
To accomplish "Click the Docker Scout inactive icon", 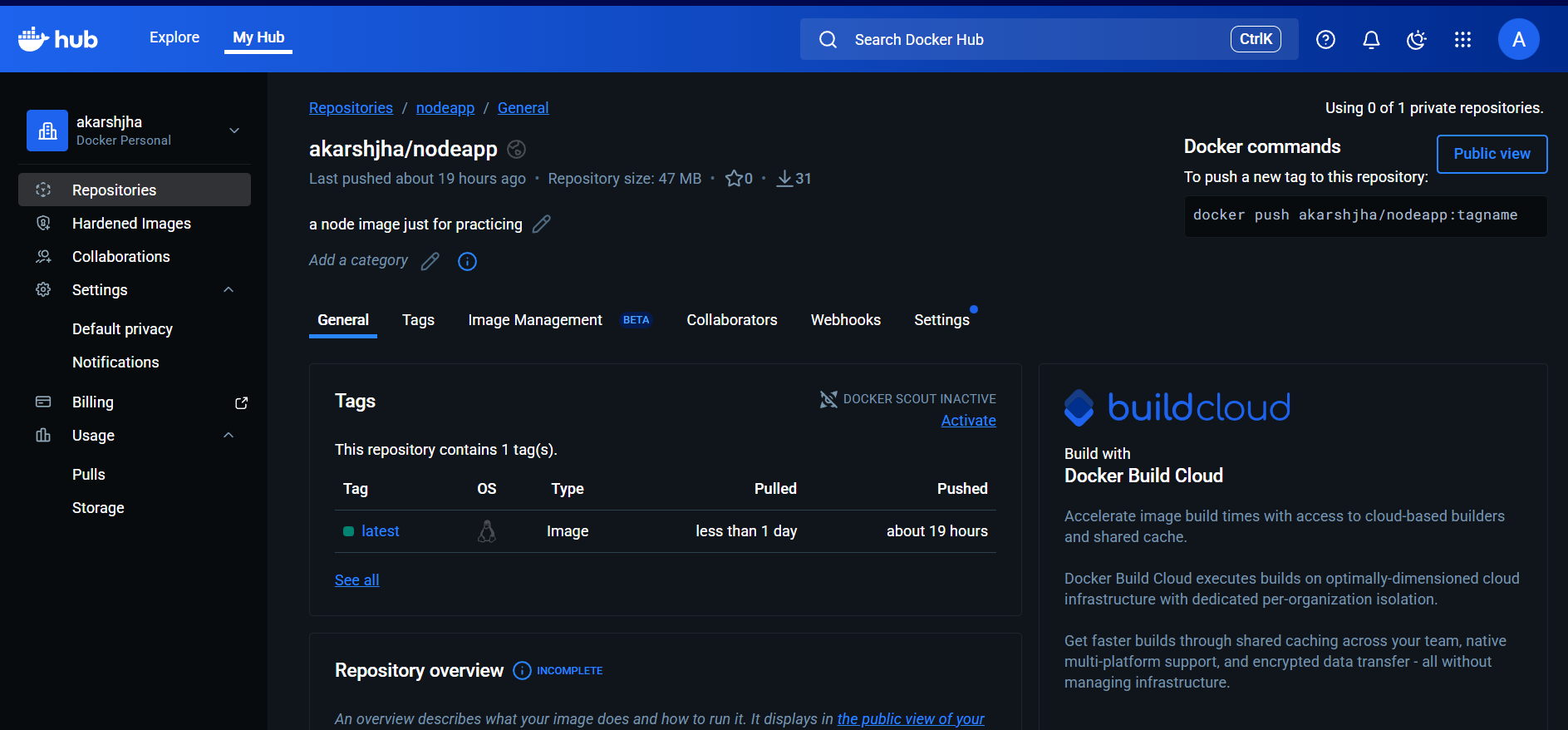I will point(828,399).
